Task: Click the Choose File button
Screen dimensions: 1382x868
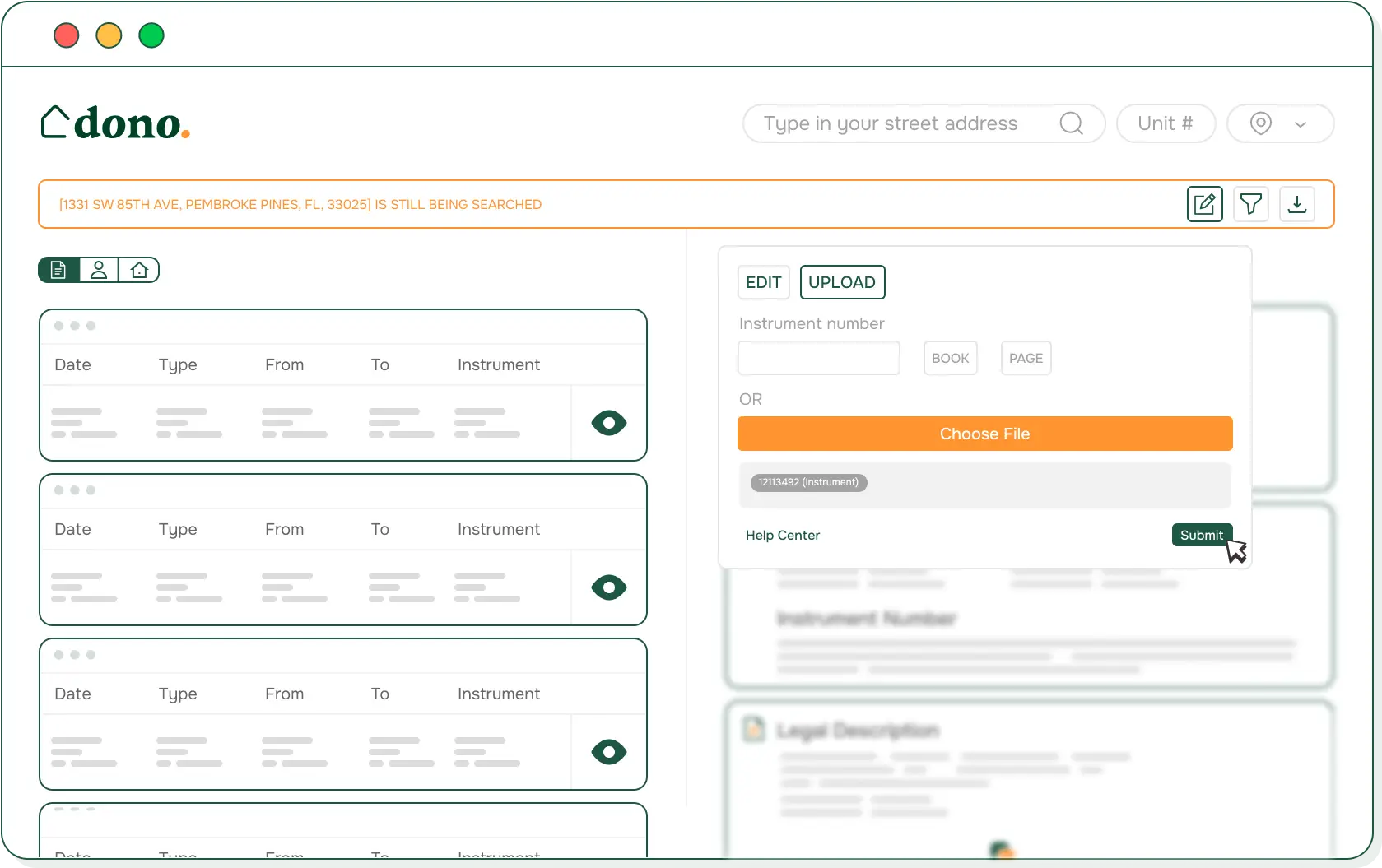Action: coord(984,433)
